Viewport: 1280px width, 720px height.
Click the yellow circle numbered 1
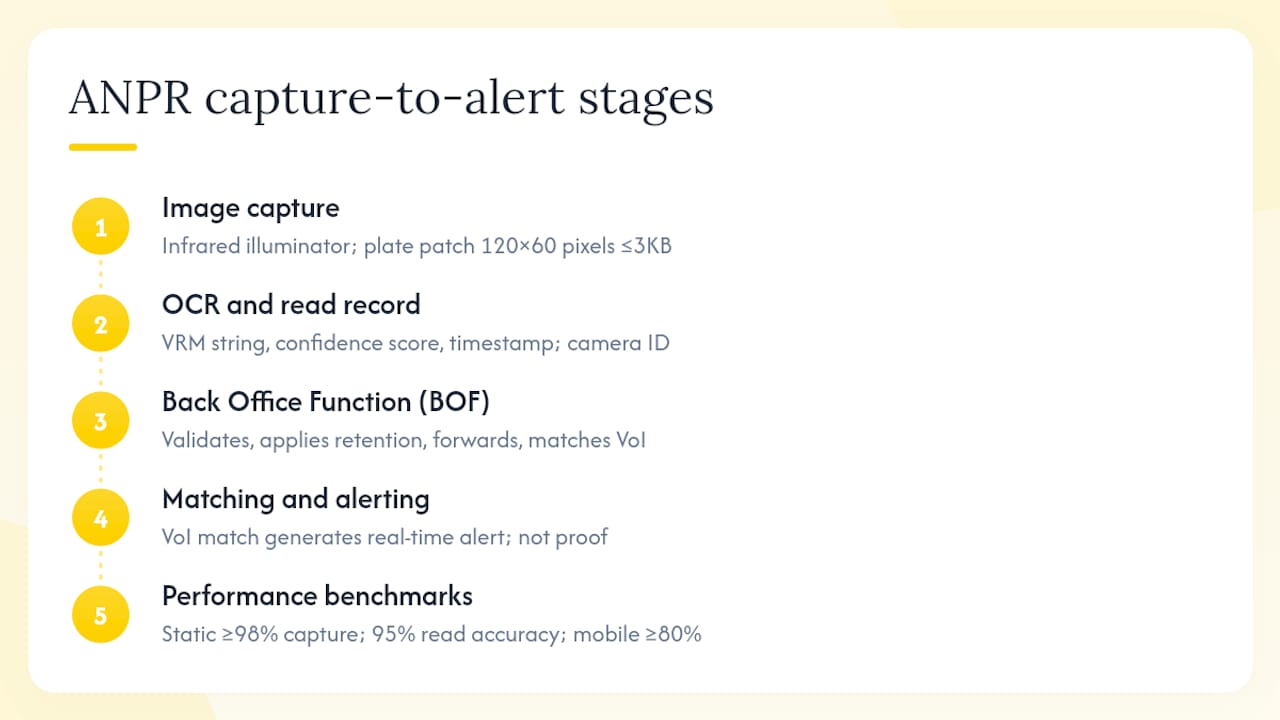pyautogui.click(x=100, y=227)
